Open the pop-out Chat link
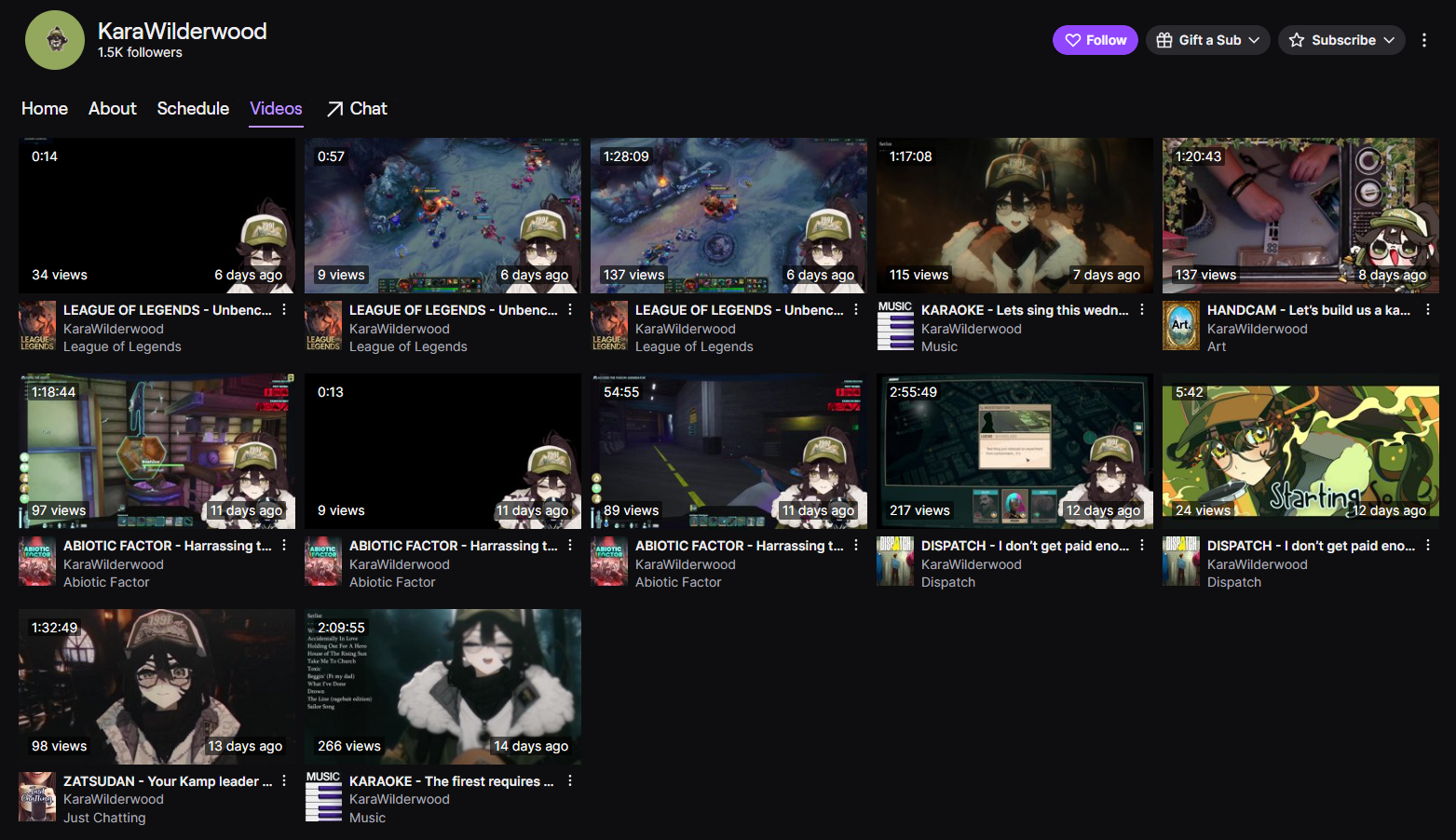This screenshot has width=1456, height=840. pyautogui.click(x=357, y=109)
